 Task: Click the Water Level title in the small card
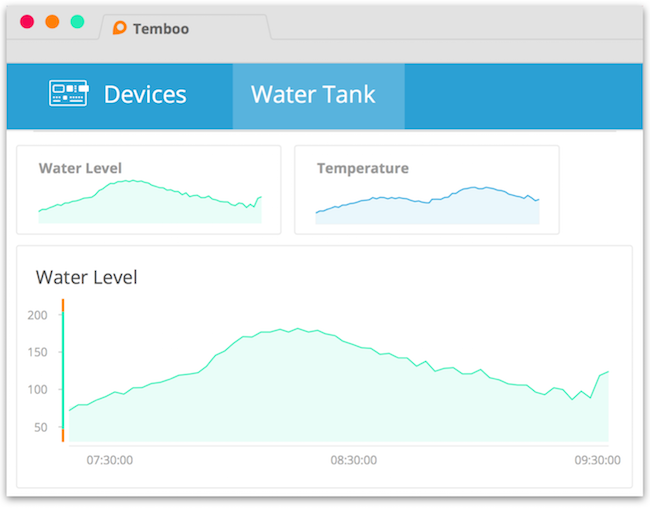(x=80, y=168)
